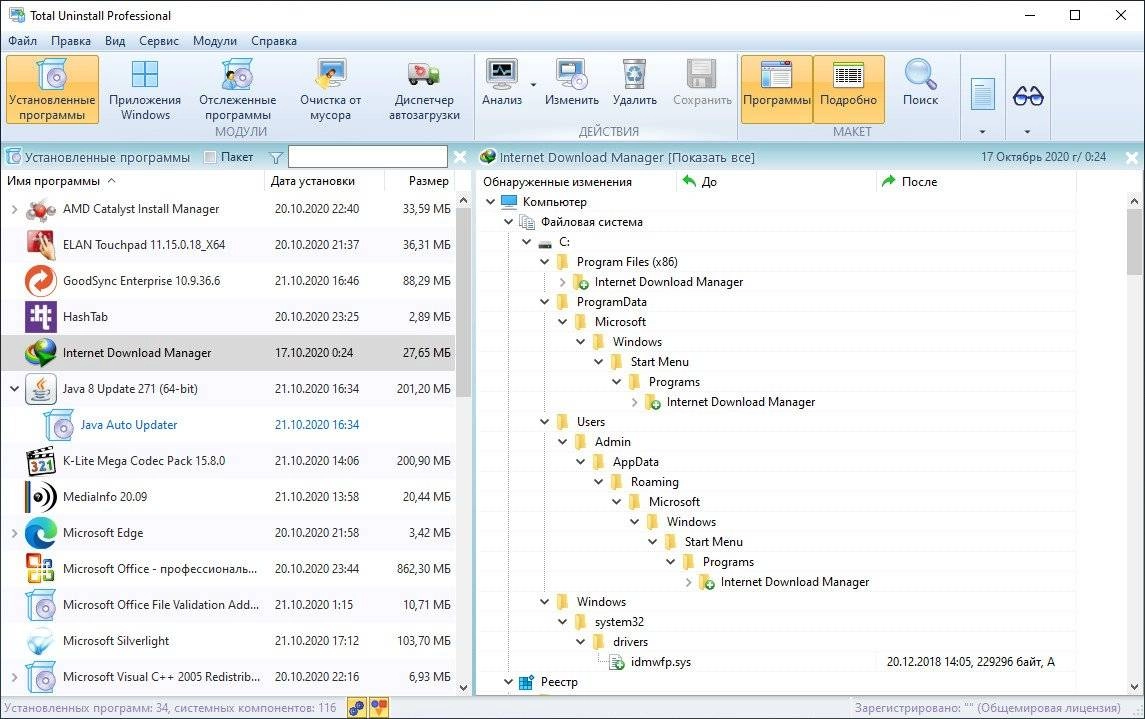Click the Поиск magnifier icon
Image resolution: width=1145 pixels, height=719 pixels.
click(920, 75)
